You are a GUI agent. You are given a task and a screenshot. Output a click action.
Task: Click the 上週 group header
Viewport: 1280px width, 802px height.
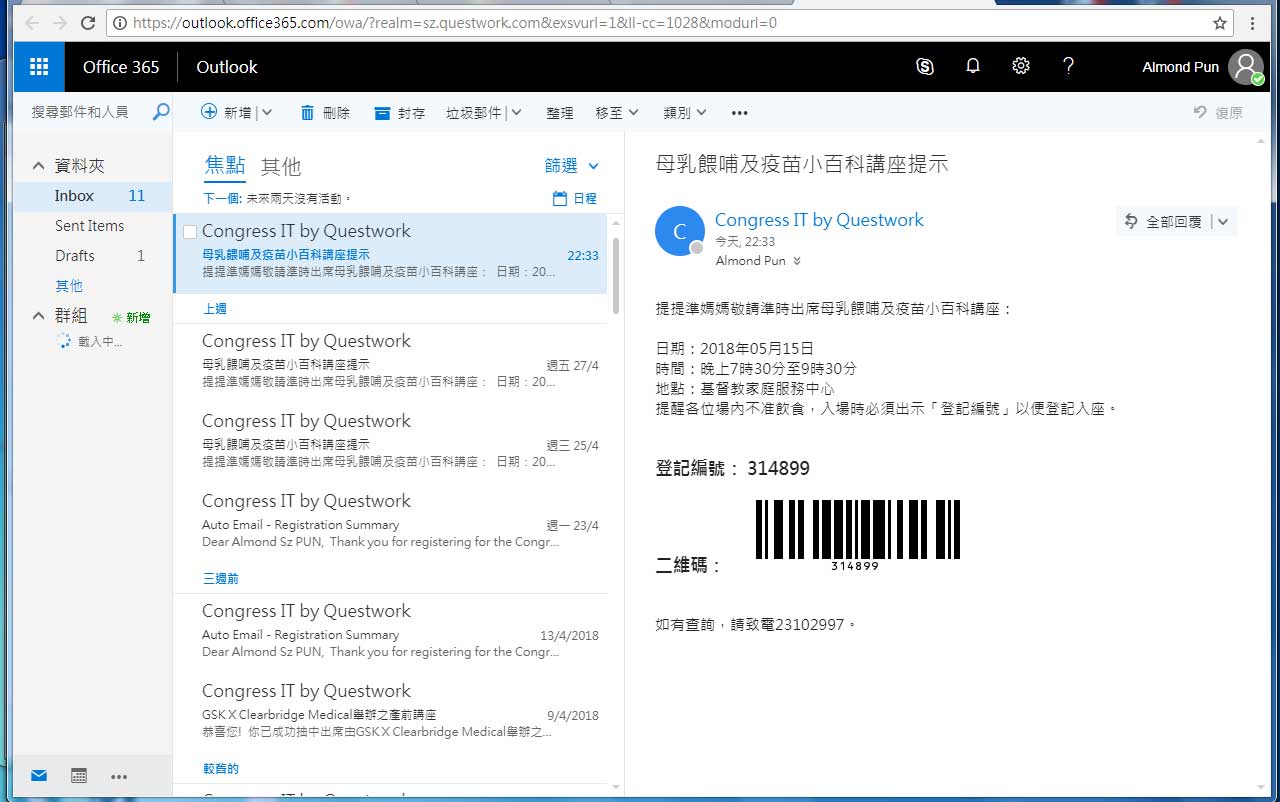click(215, 309)
